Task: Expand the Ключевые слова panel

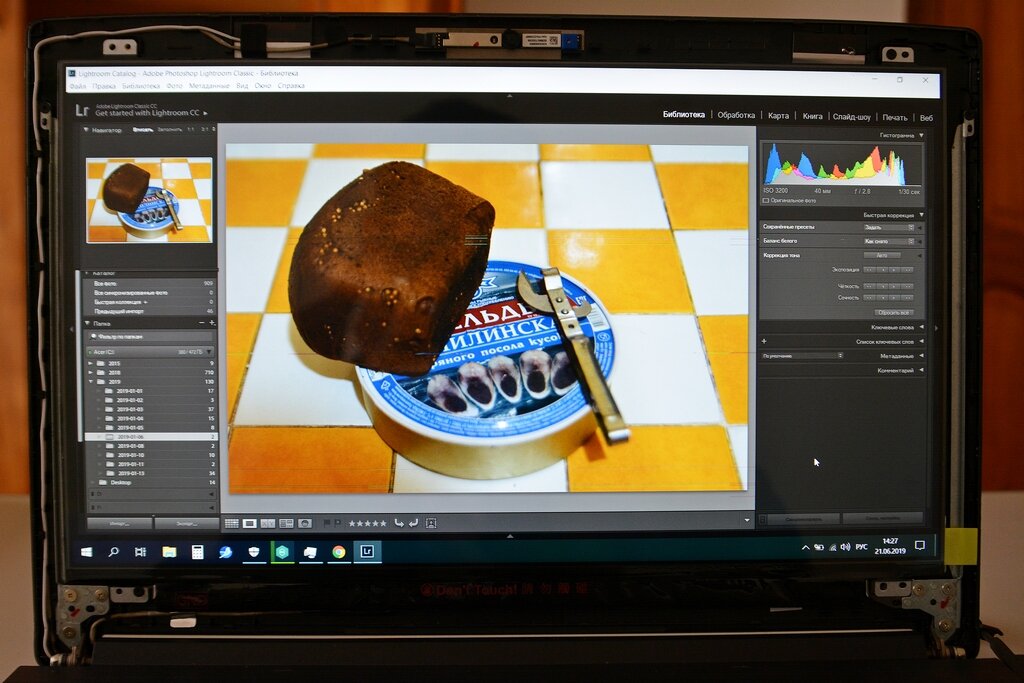Action: tap(921, 327)
